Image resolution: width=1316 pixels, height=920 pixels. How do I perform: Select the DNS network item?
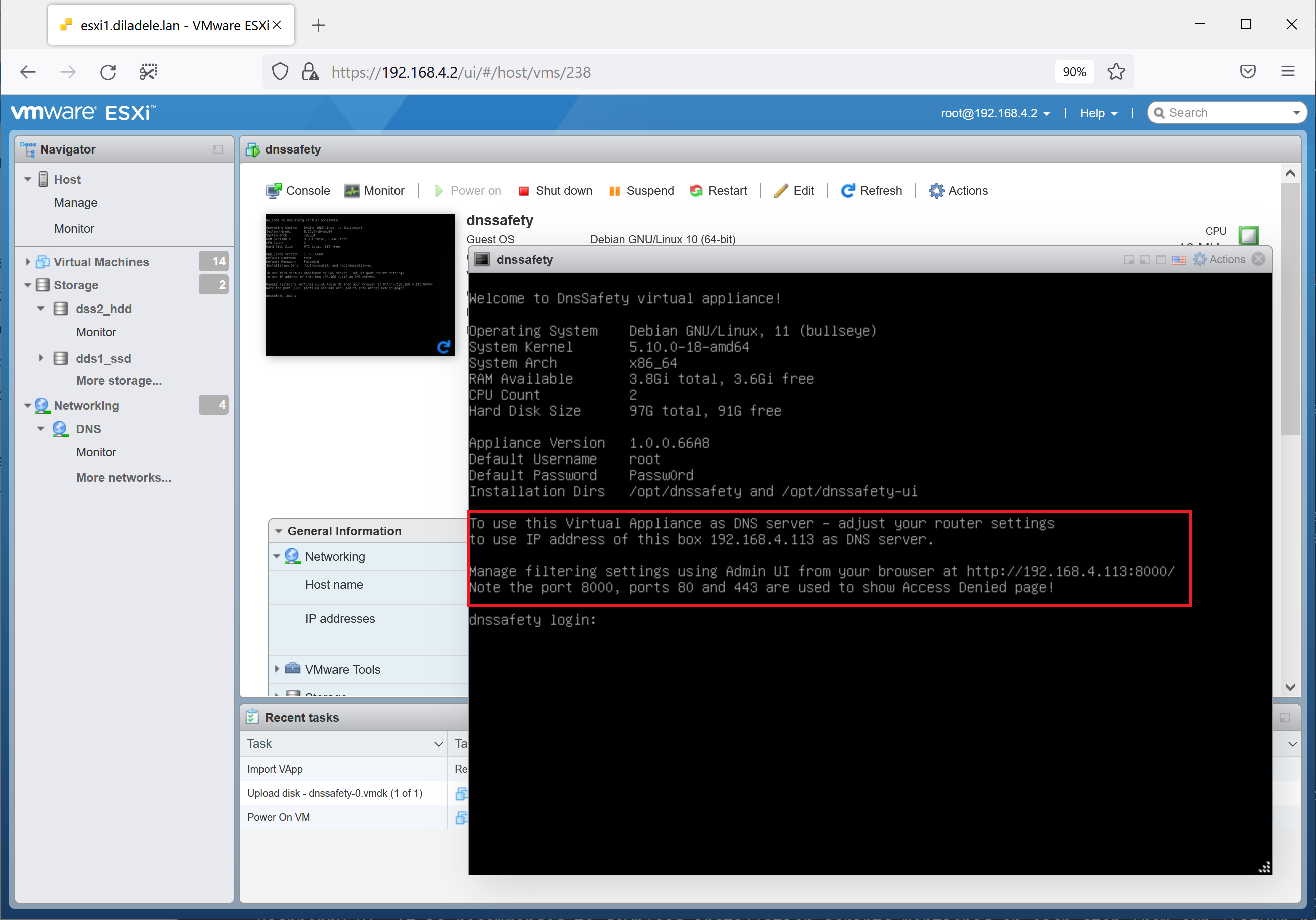tap(88, 429)
